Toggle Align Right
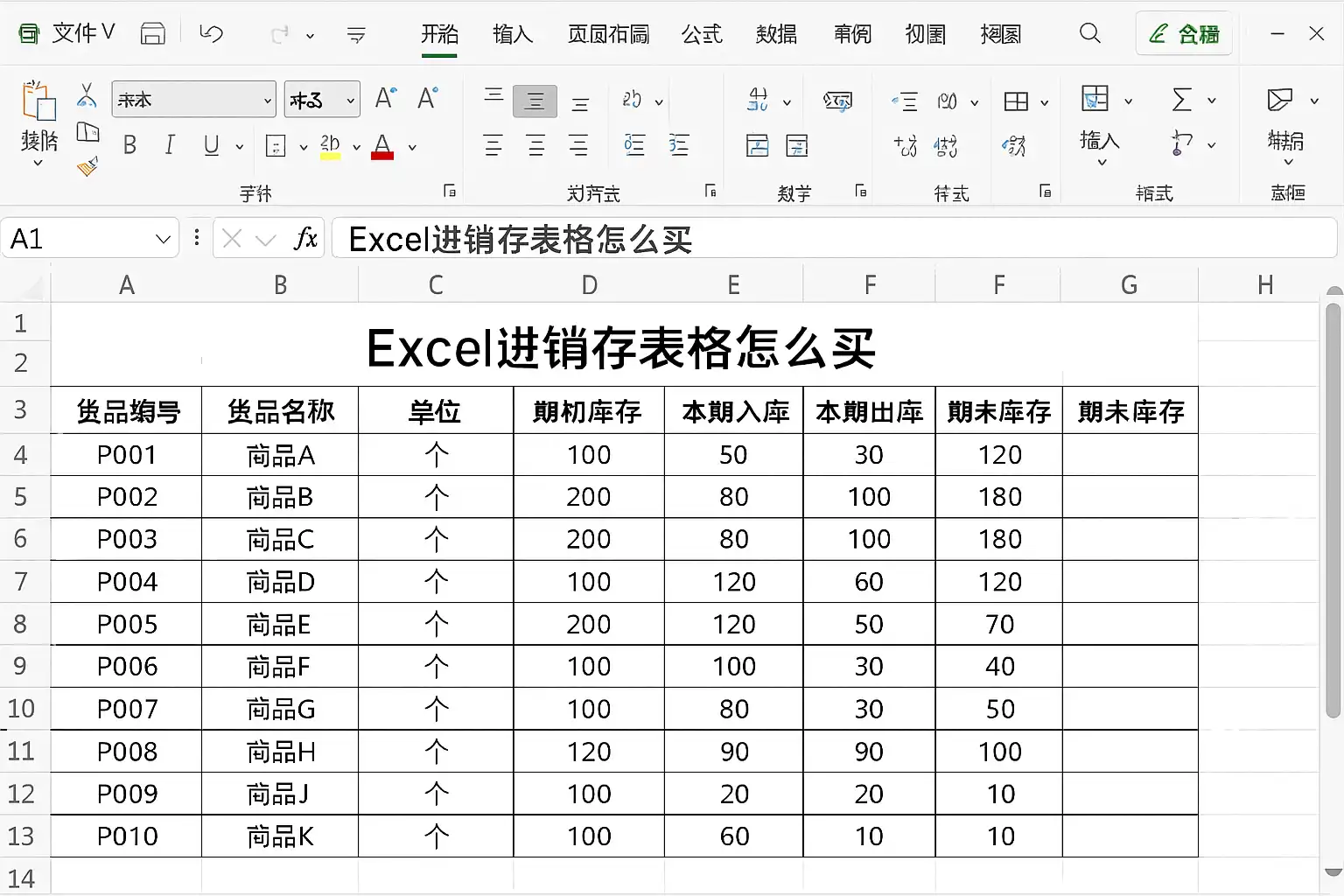1344x896 pixels. tap(578, 145)
